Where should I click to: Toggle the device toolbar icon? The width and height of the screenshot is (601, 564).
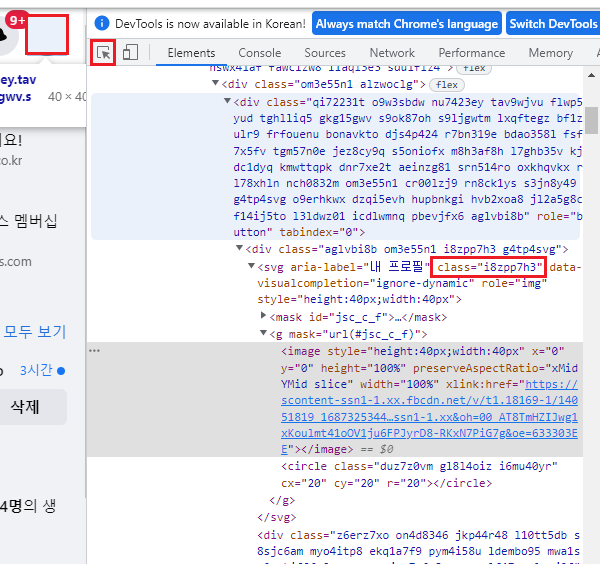pyautogui.click(x=130, y=53)
